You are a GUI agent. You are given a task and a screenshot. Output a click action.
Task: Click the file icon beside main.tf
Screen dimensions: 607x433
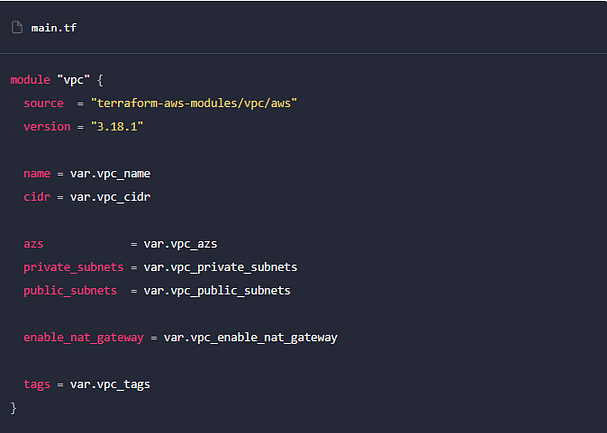click(17, 27)
